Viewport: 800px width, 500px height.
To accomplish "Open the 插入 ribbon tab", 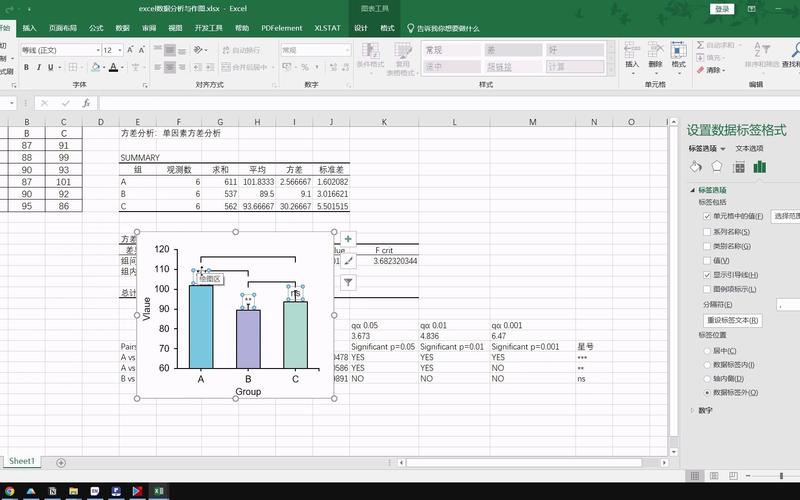I will (29, 28).
